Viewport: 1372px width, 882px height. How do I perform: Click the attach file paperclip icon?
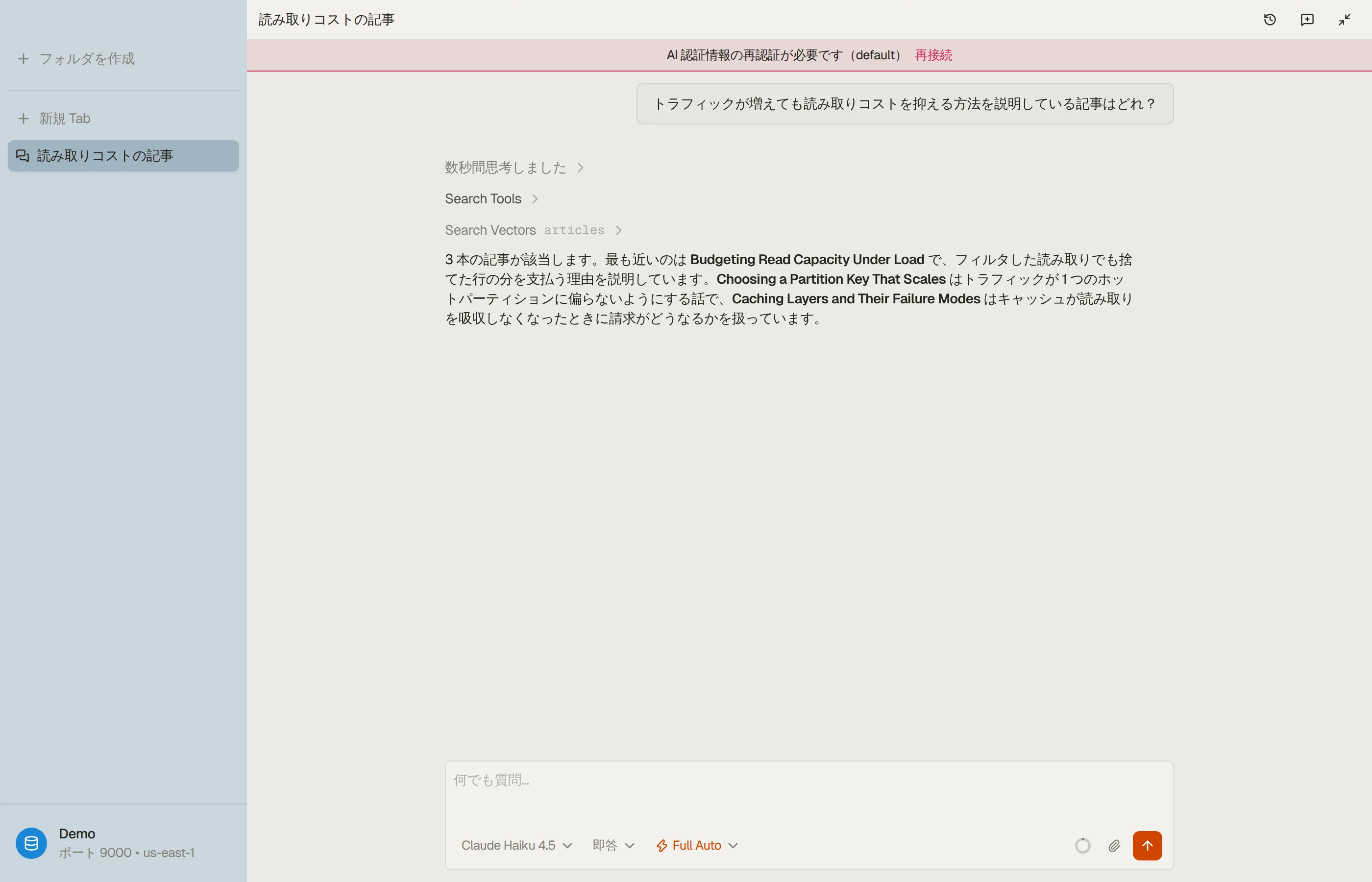tap(1114, 845)
